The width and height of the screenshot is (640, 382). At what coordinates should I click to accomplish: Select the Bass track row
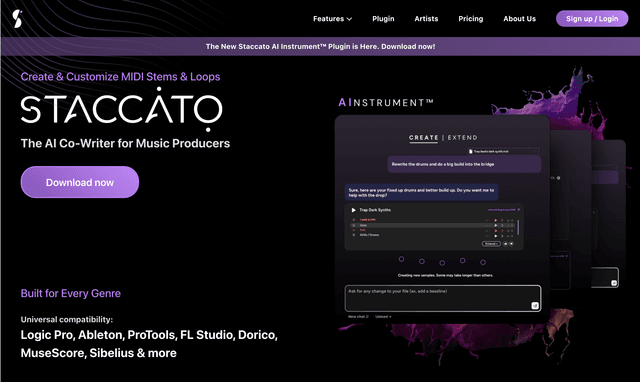click(433, 225)
